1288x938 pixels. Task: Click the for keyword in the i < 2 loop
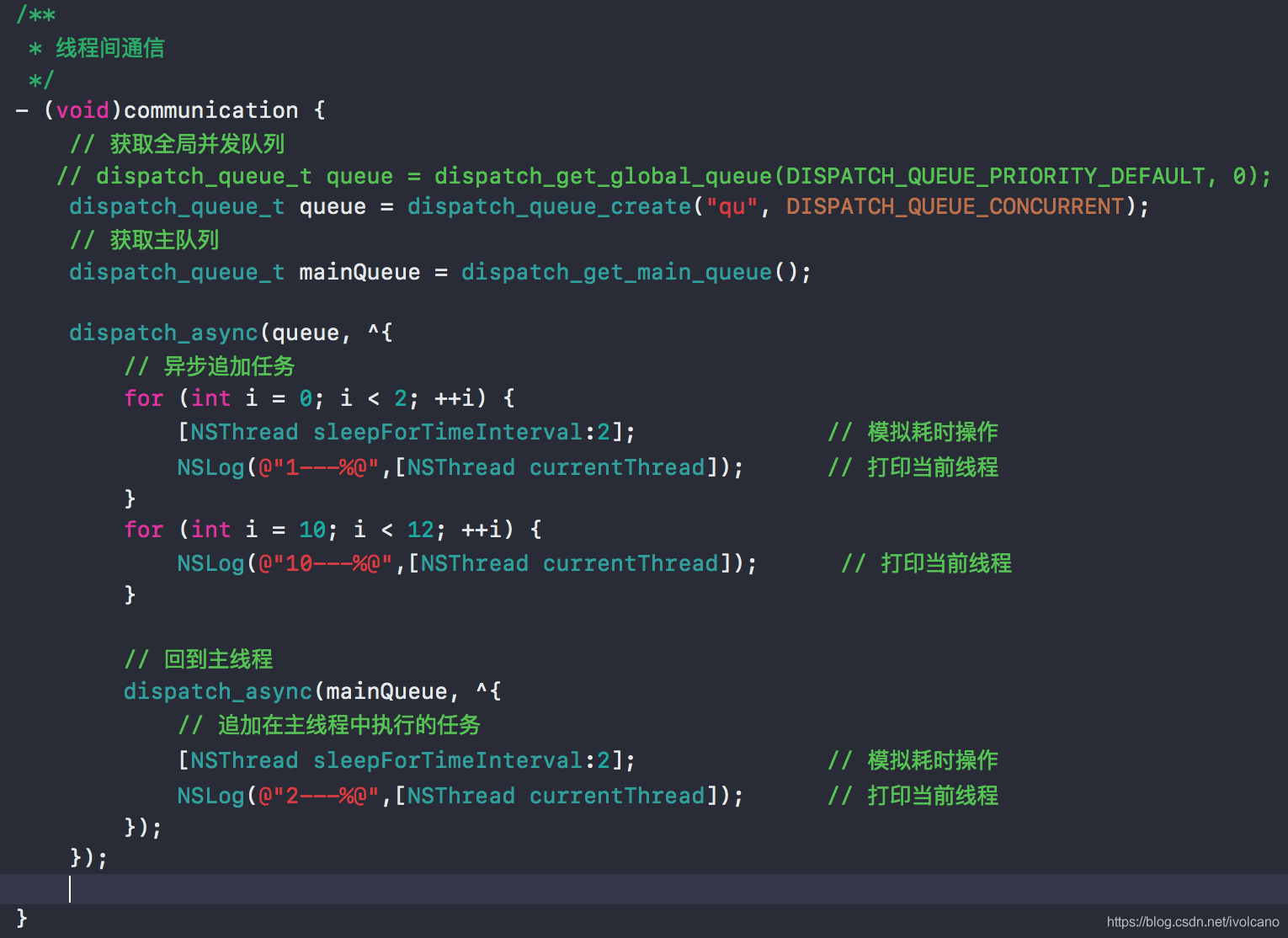[144, 397]
